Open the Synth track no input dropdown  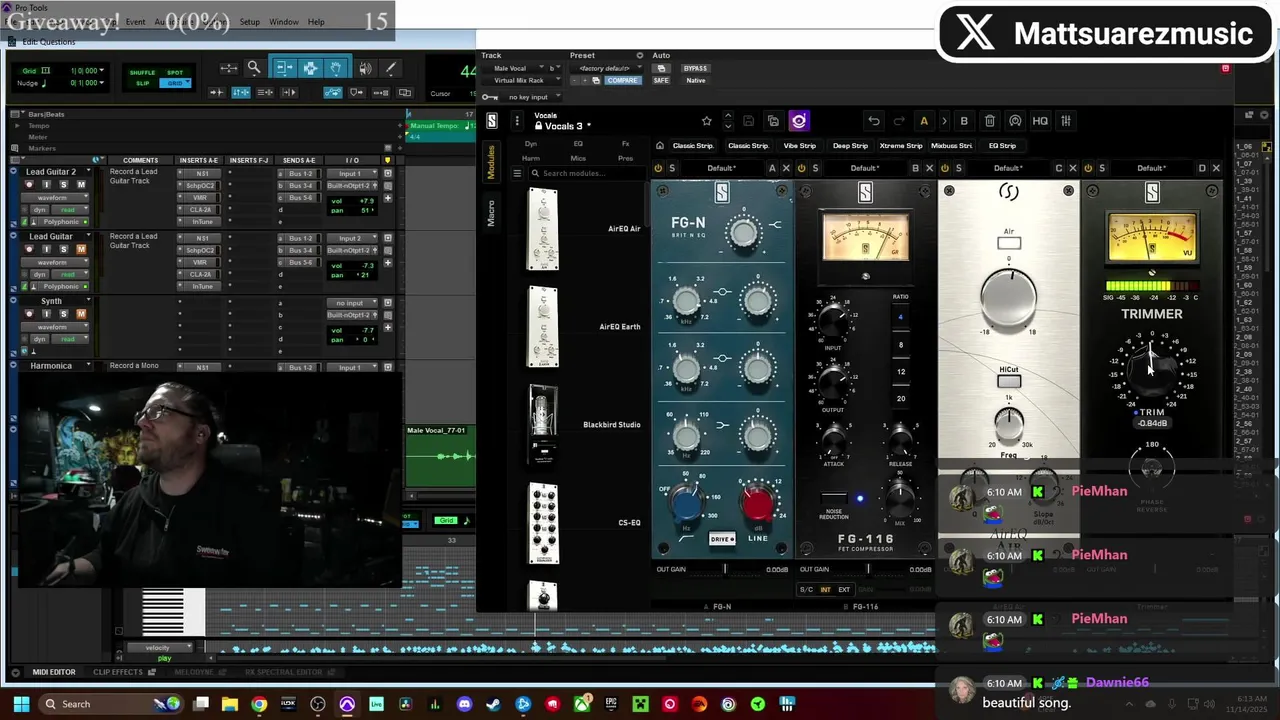tap(352, 303)
